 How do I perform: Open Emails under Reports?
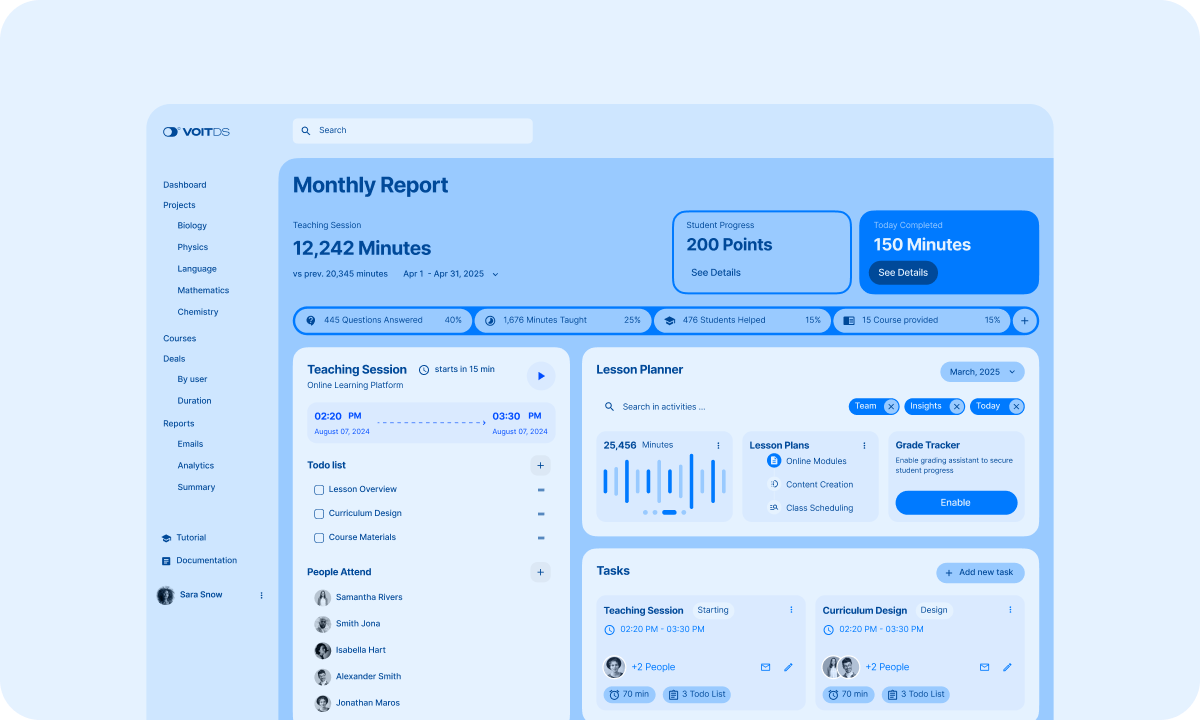coord(190,444)
